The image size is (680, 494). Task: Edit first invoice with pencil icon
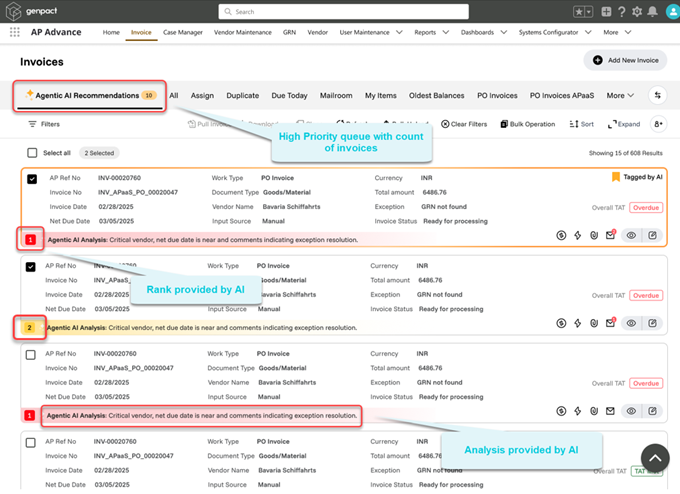(652, 236)
